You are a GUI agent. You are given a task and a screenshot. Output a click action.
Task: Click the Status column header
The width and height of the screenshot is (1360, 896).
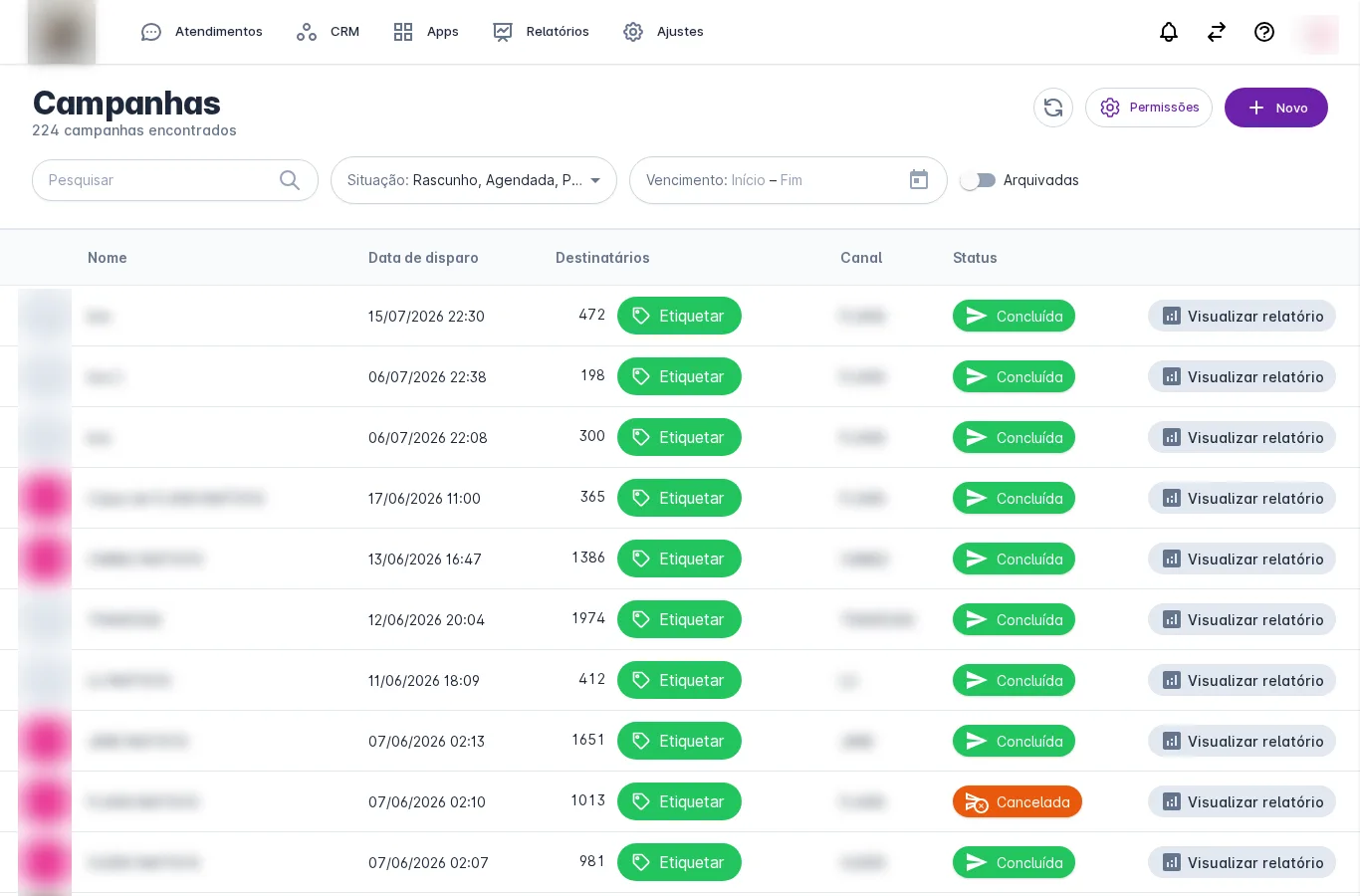[975, 258]
